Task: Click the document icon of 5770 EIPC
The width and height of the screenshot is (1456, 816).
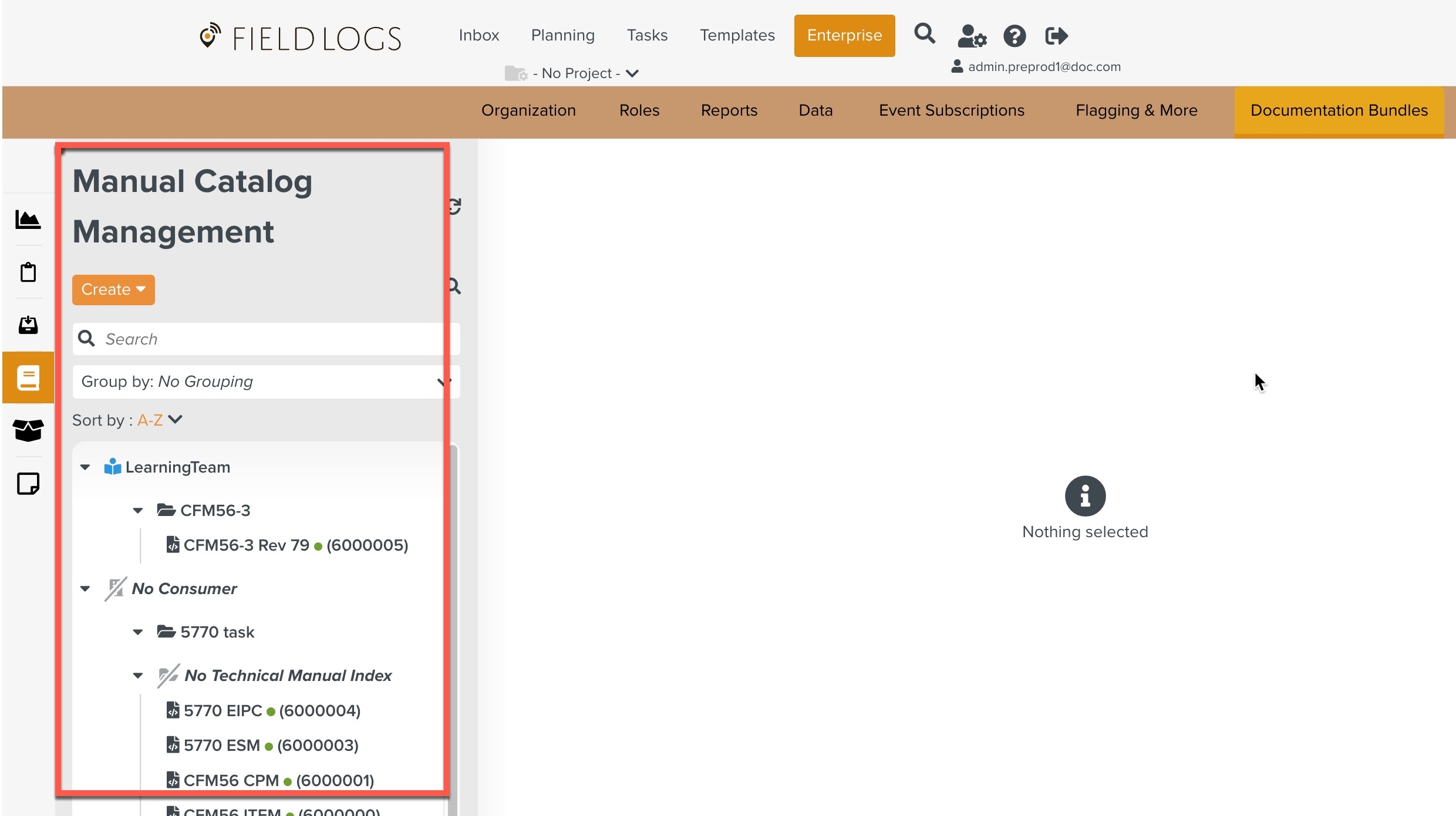Action: tap(173, 710)
